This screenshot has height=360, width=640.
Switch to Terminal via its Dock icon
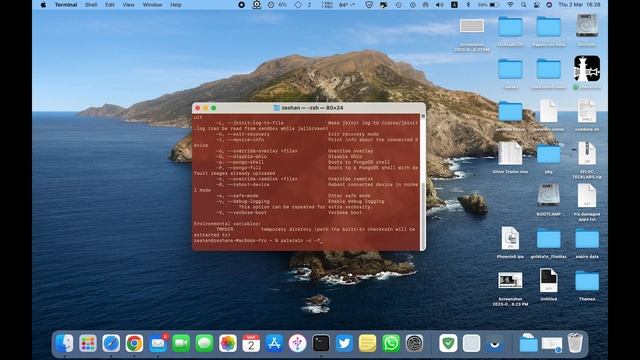[321, 343]
